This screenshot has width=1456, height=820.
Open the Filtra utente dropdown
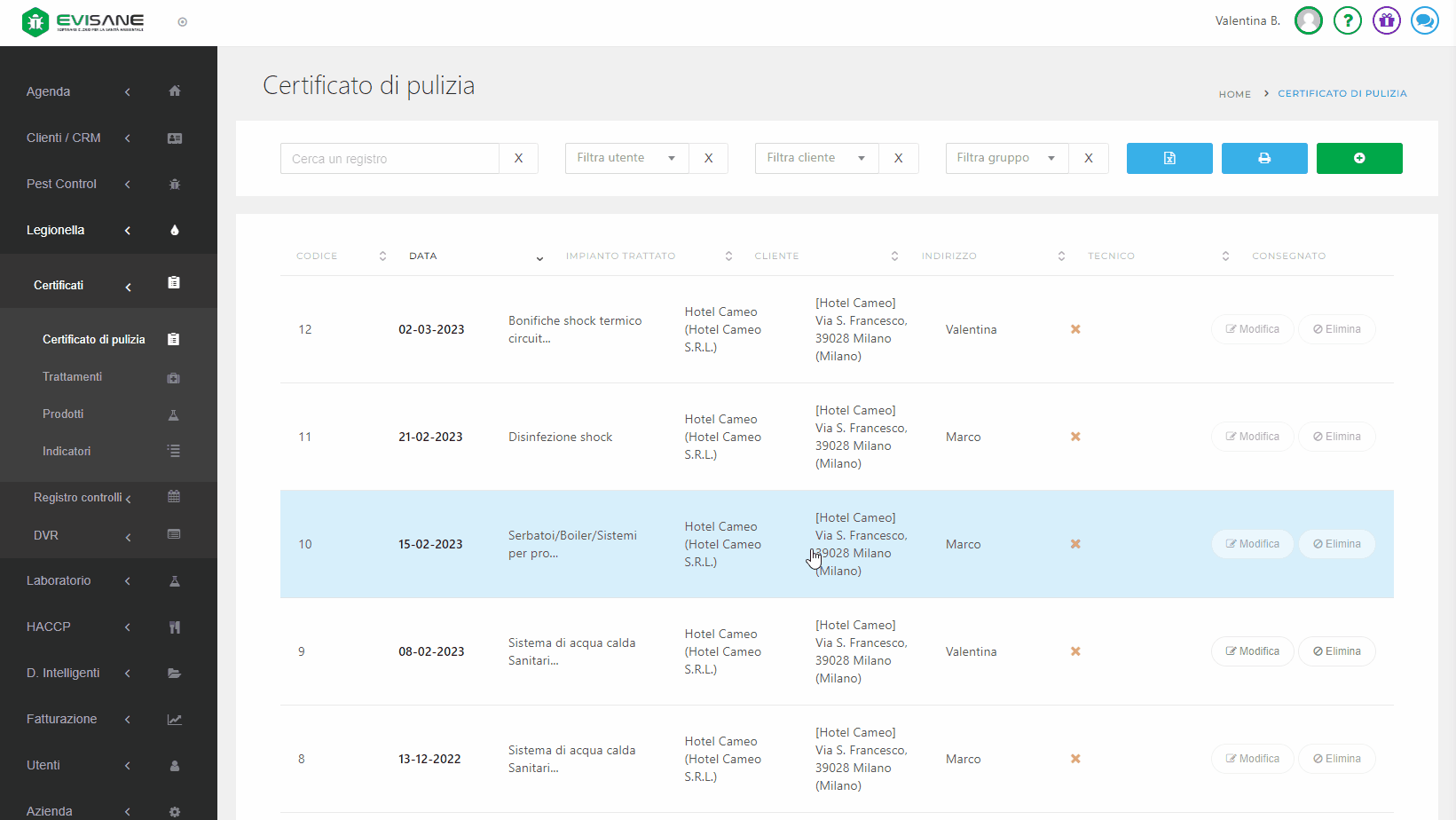[x=626, y=158]
